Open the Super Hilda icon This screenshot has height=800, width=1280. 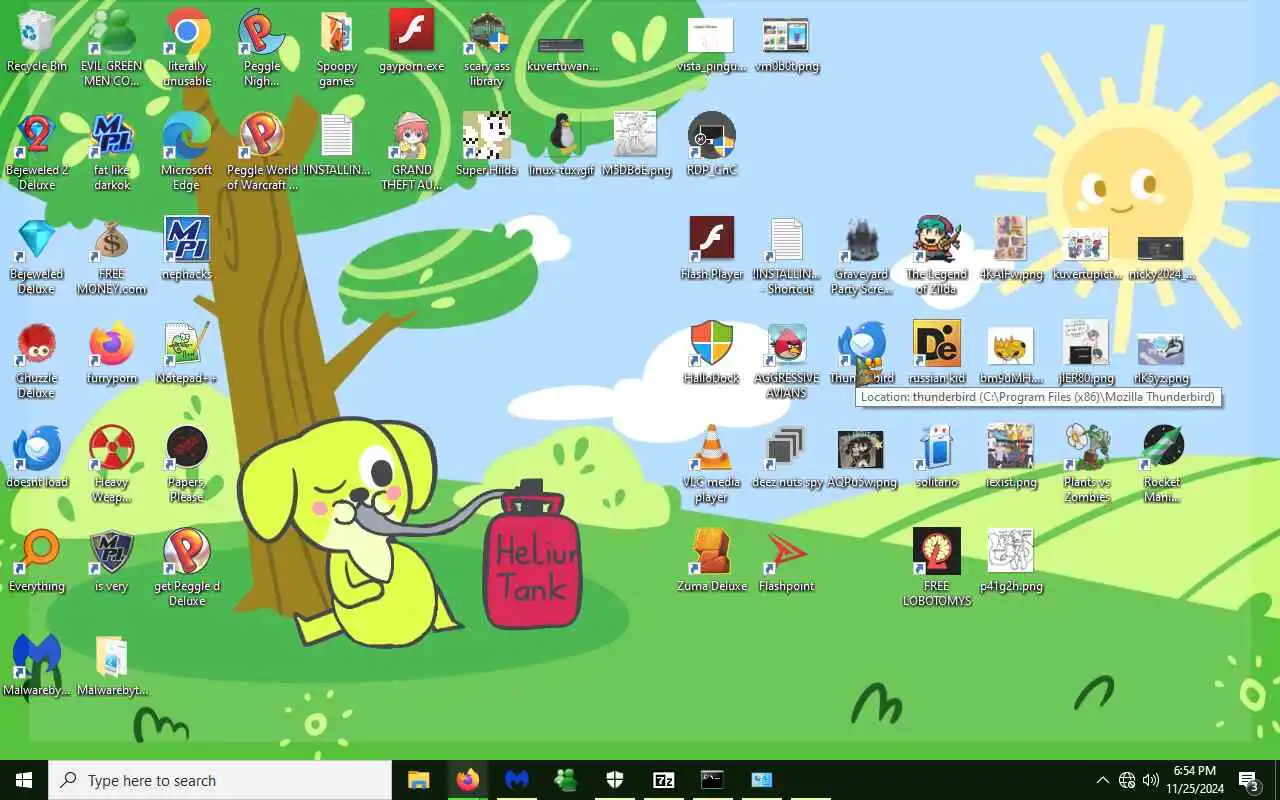[487, 146]
